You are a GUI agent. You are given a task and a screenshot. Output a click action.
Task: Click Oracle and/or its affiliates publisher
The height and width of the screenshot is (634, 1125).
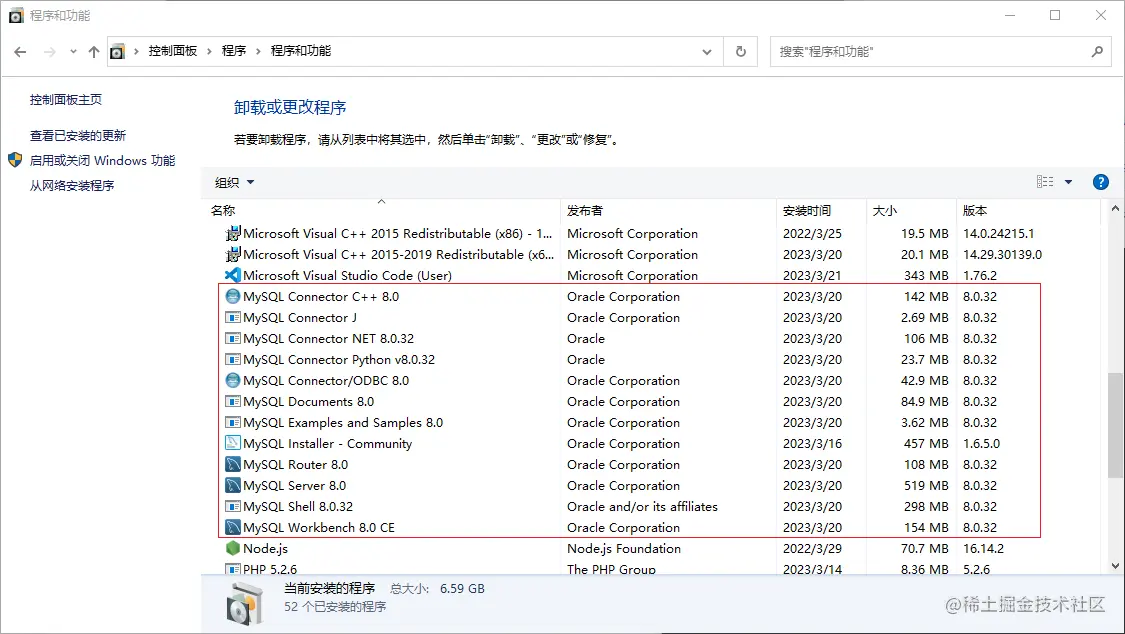coord(642,506)
